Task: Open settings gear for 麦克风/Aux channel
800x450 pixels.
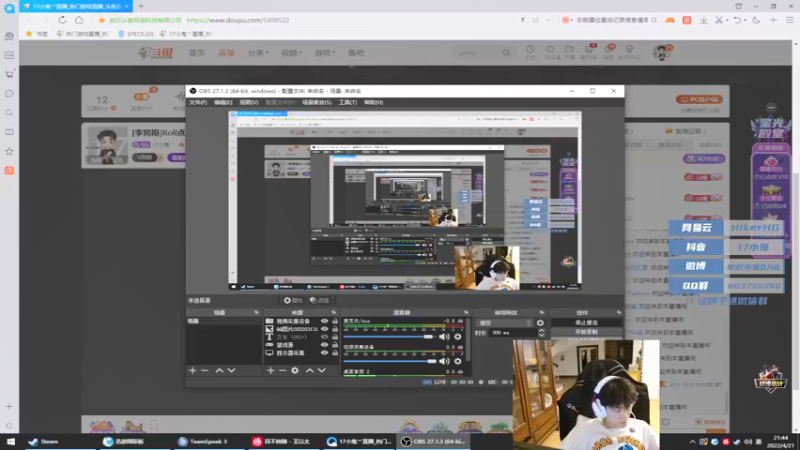Action: pos(458,336)
